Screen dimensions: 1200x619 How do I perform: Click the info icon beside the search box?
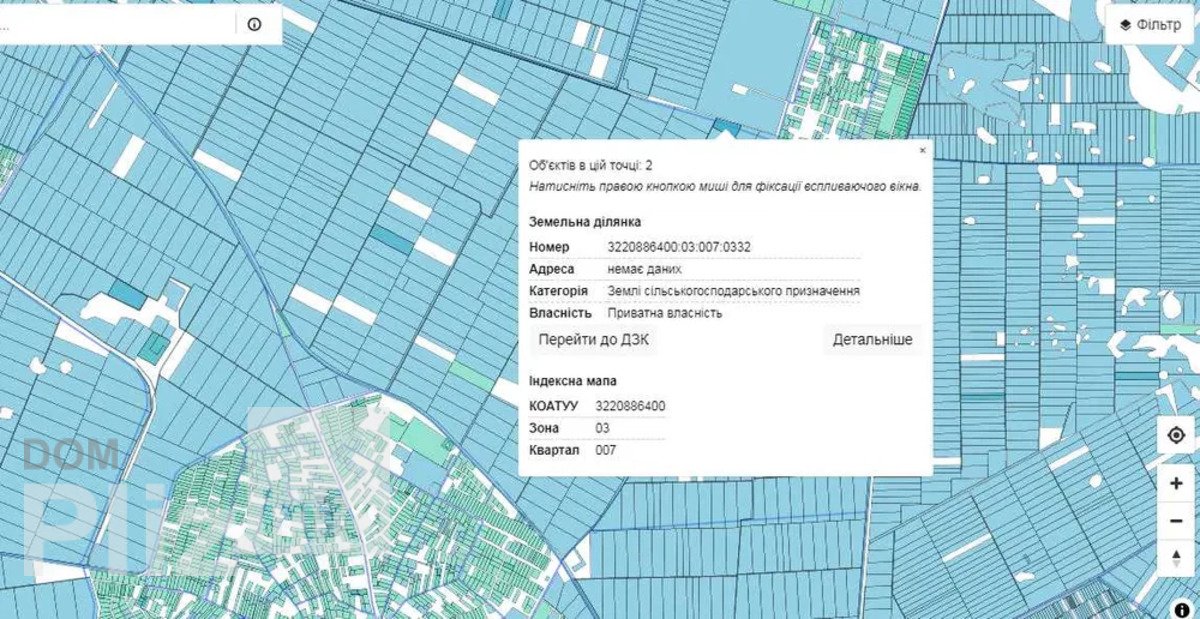[x=254, y=25]
